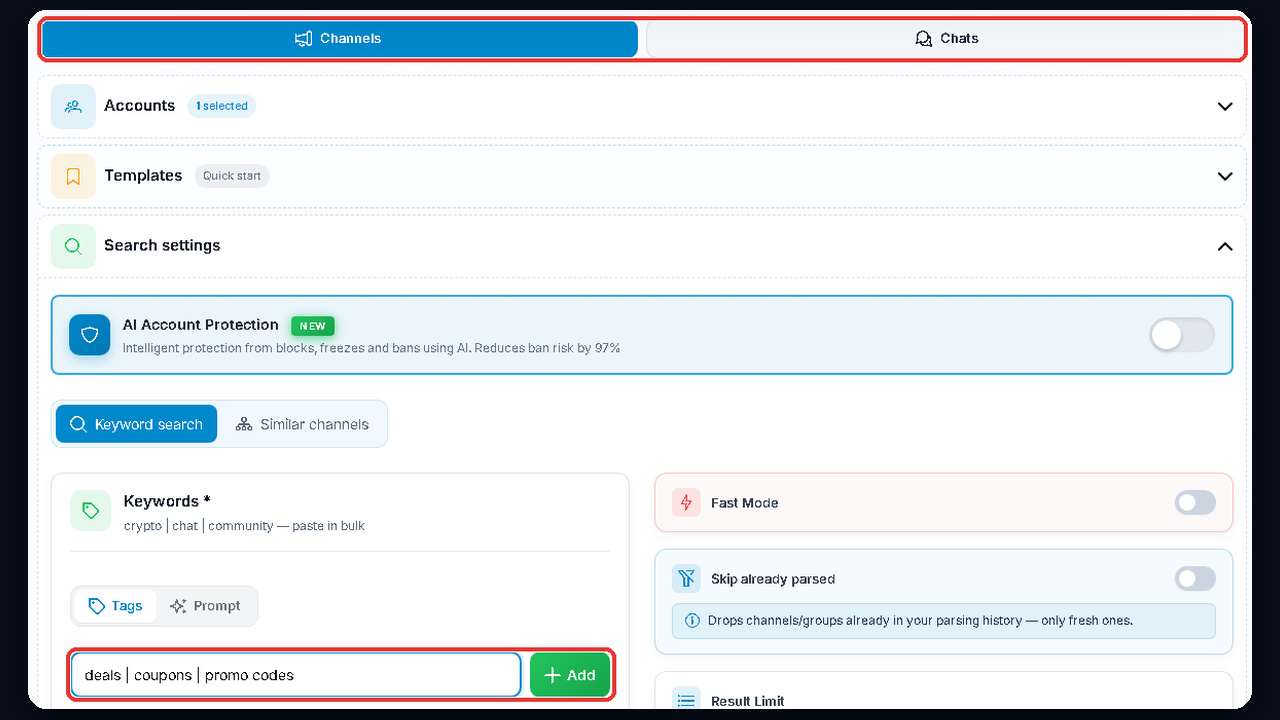Image resolution: width=1280 pixels, height=720 pixels.
Task: Click the Accounts section title
Action: point(140,106)
